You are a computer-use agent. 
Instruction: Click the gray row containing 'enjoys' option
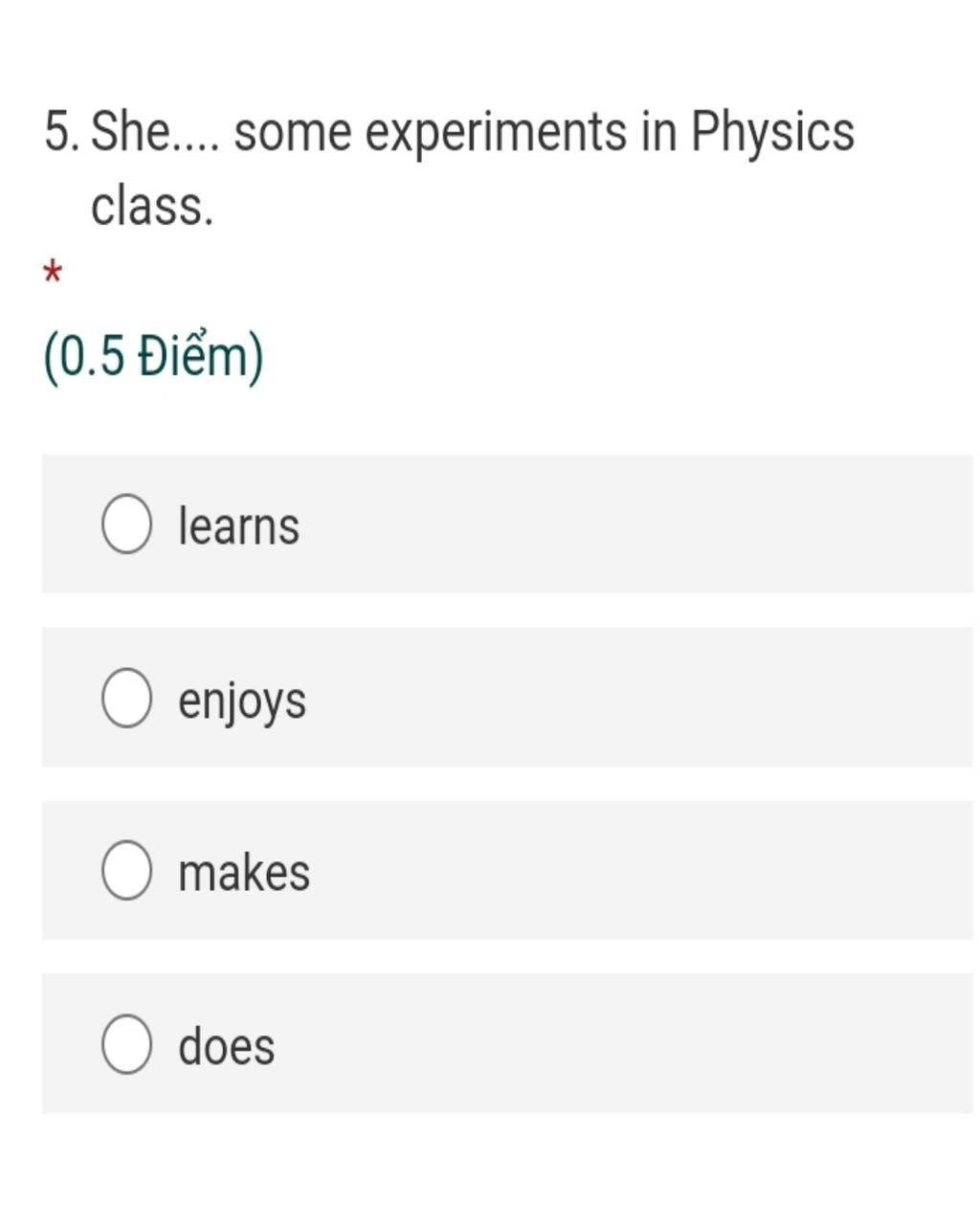507,698
